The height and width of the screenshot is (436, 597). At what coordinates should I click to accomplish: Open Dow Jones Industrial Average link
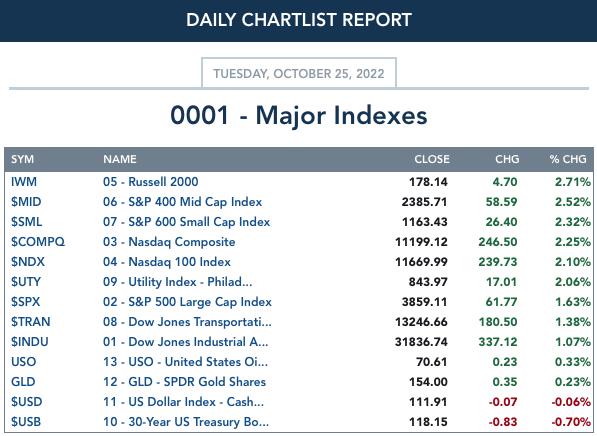click(x=185, y=342)
